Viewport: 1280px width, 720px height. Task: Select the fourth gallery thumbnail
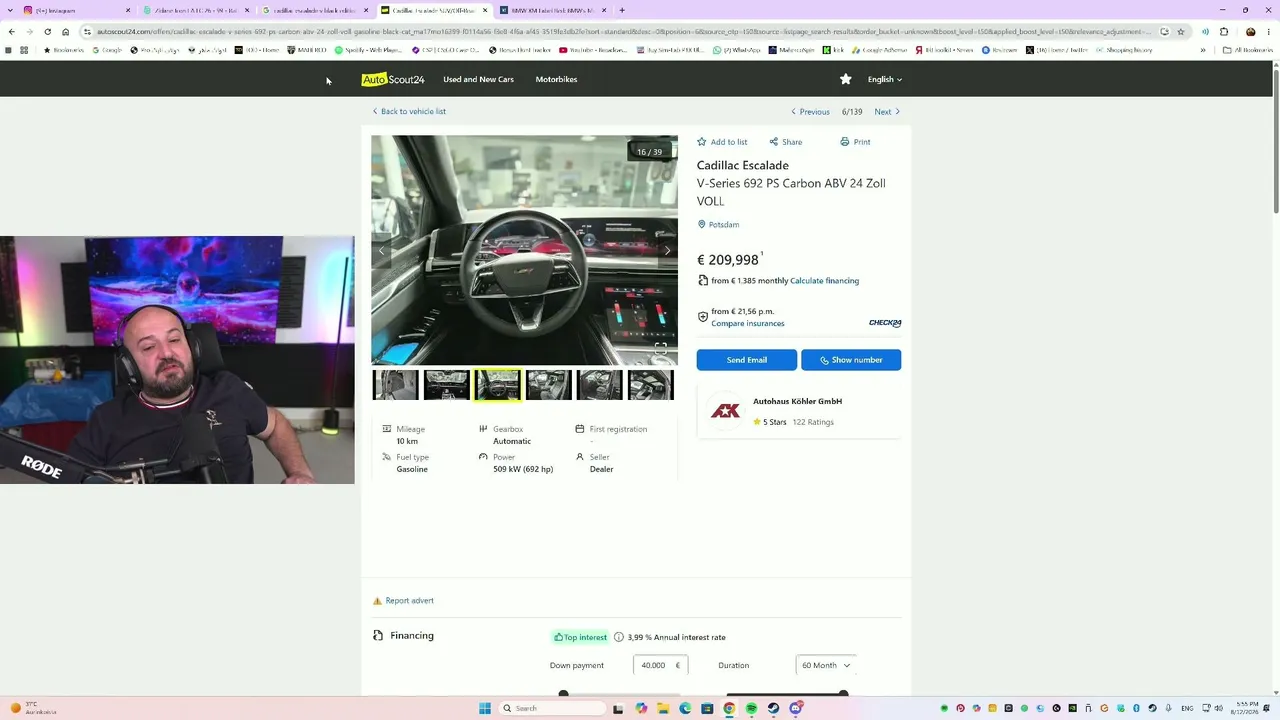point(549,385)
